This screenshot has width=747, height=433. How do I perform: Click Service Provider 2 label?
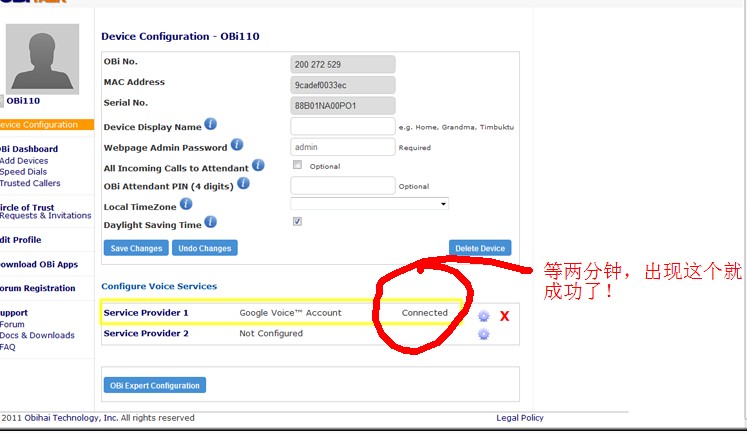[x=146, y=333]
